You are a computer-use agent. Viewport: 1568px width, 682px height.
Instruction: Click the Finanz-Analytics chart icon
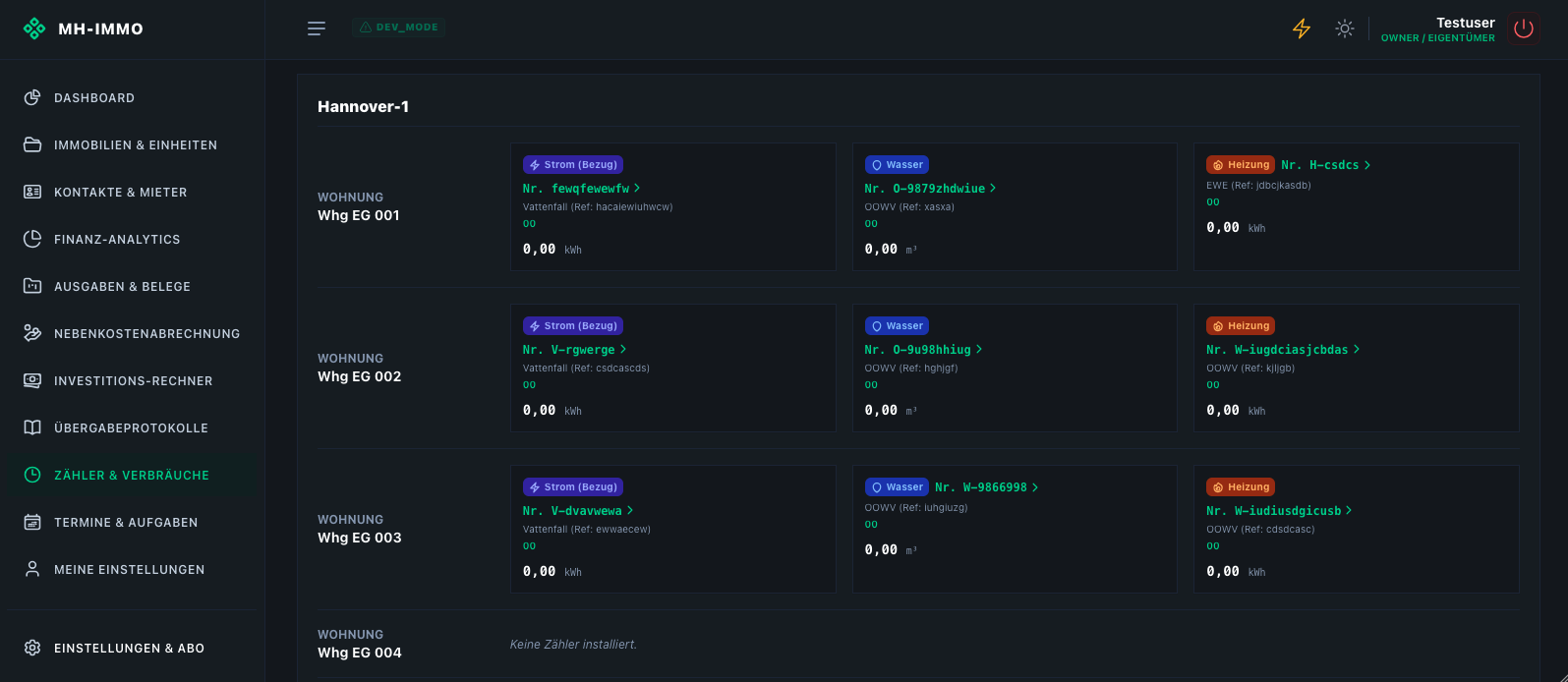point(32,239)
